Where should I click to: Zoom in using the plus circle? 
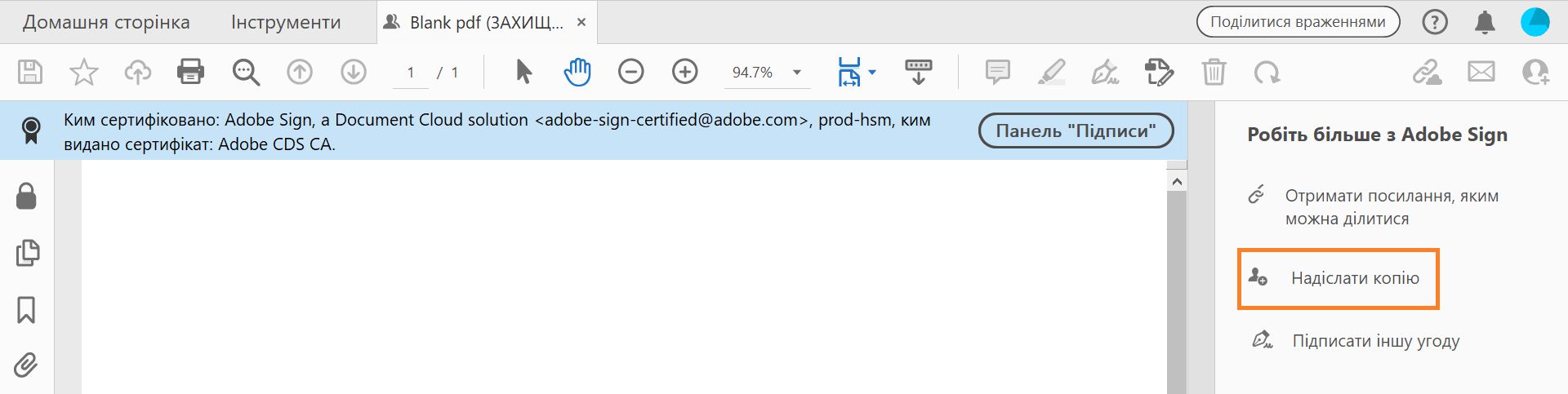[684, 72]
